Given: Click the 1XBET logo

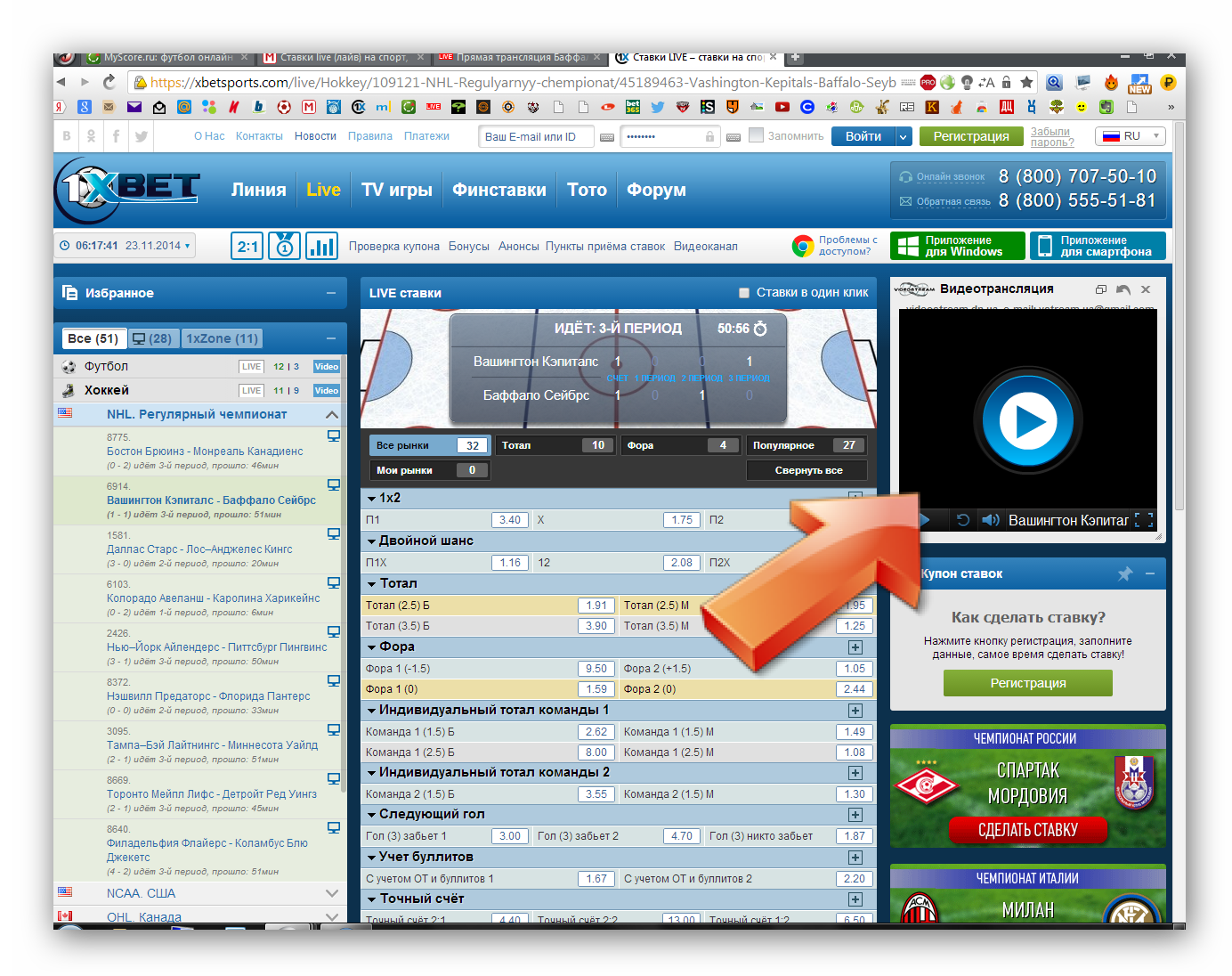Looking at the screenshot, I should [128, 190].
